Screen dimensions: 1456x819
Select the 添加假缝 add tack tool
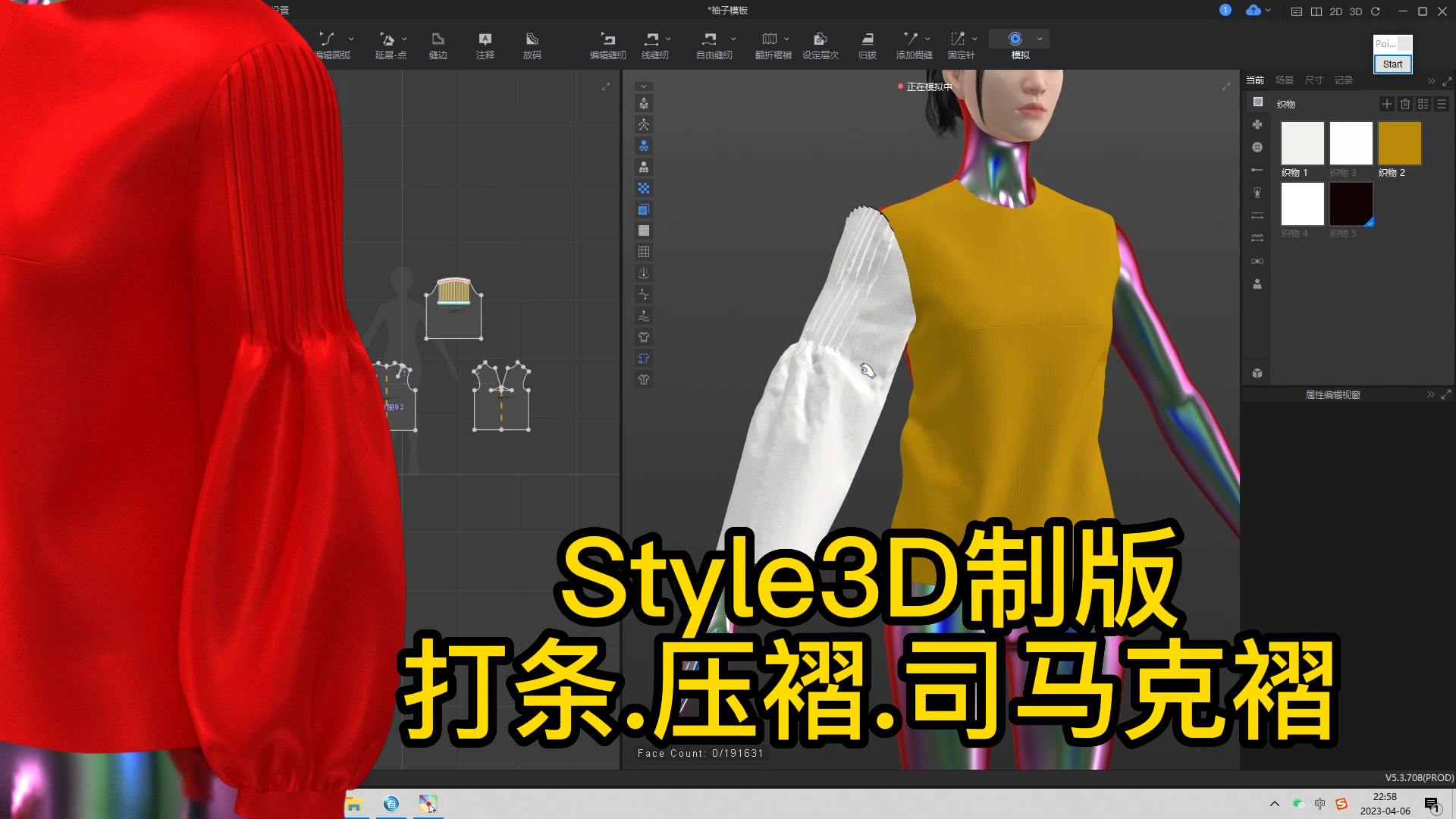coord(912,45)
